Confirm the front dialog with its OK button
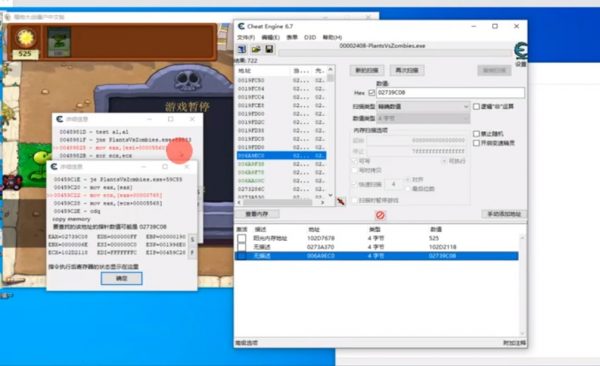 pyautogui.click(x=122, y=278)
